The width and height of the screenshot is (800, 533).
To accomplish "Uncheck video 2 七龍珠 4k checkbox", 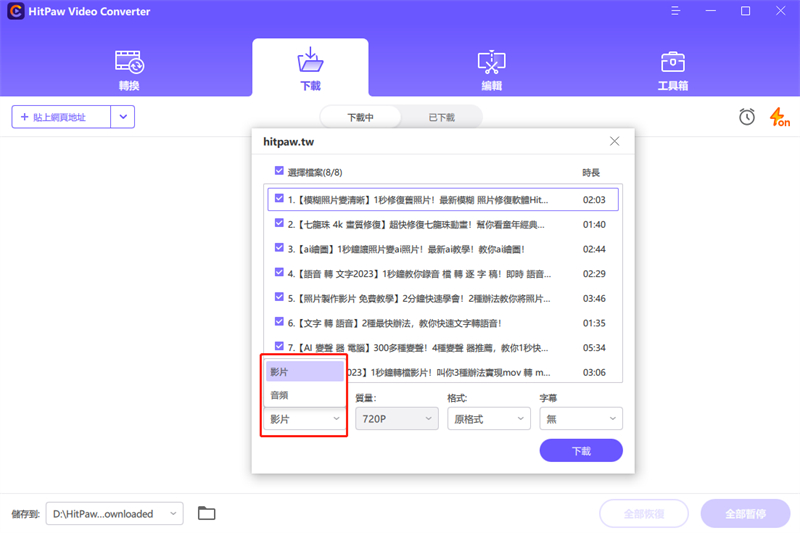I will tap(279, 223).
